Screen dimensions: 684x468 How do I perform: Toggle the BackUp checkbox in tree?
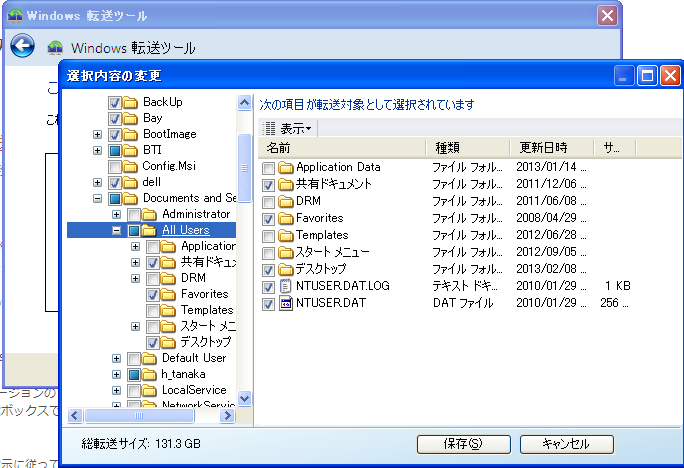115,103
